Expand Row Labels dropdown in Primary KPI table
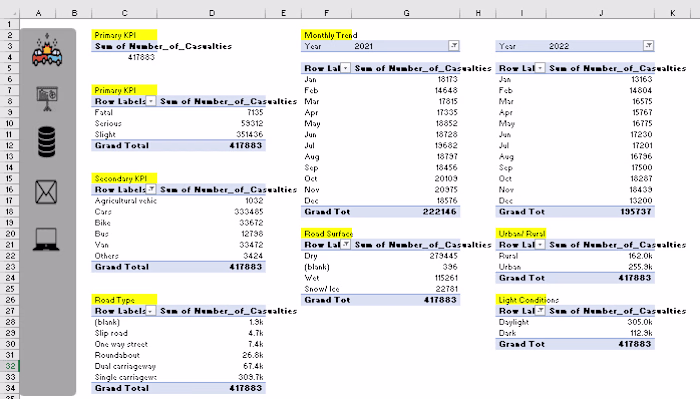 coord(151,101)
